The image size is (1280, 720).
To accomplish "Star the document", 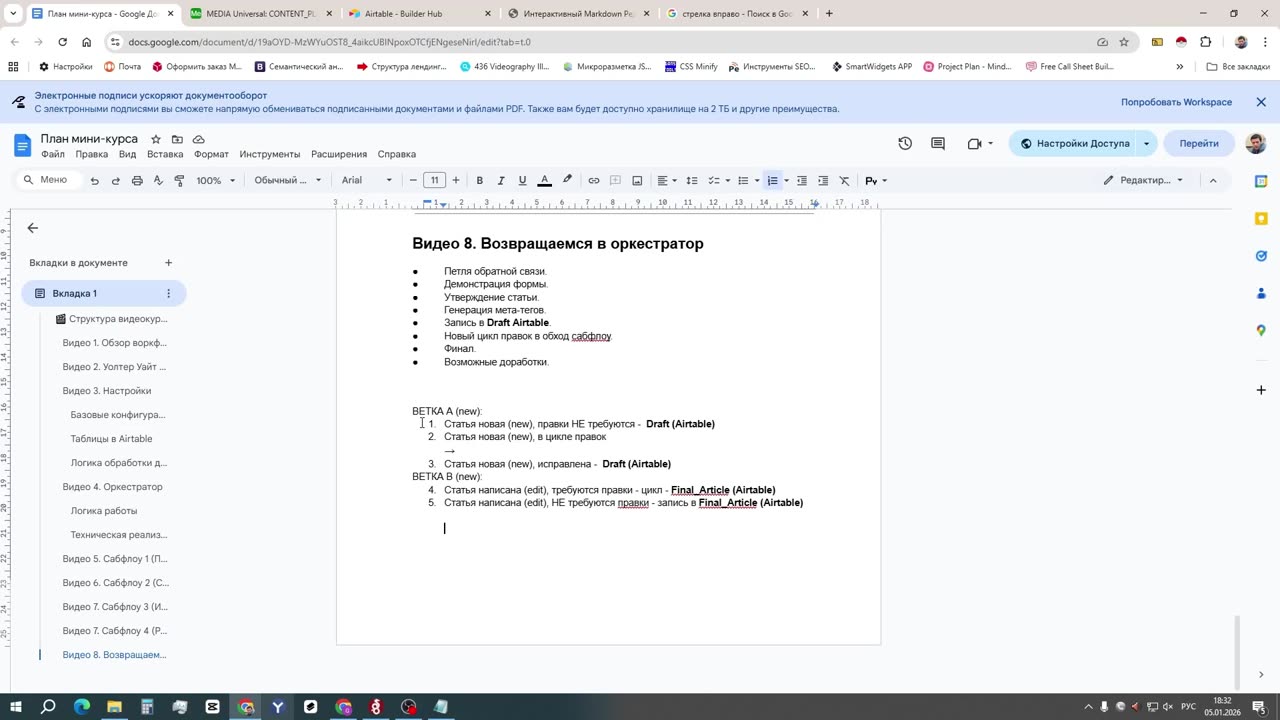I will 156,139.
